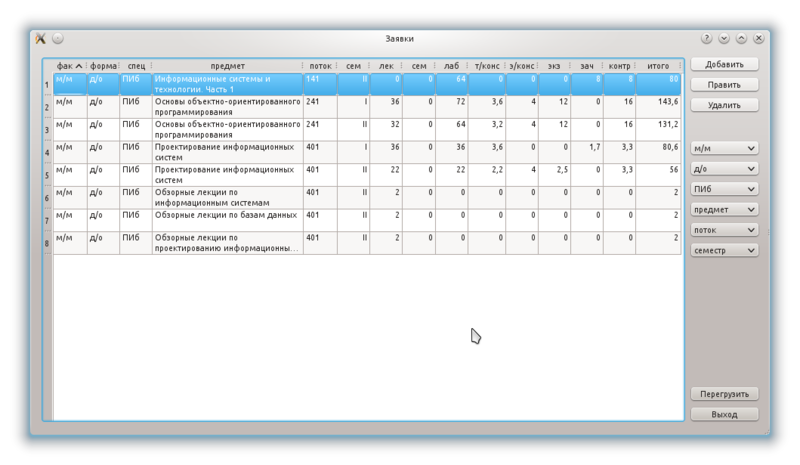Select row header number 5

47,175
